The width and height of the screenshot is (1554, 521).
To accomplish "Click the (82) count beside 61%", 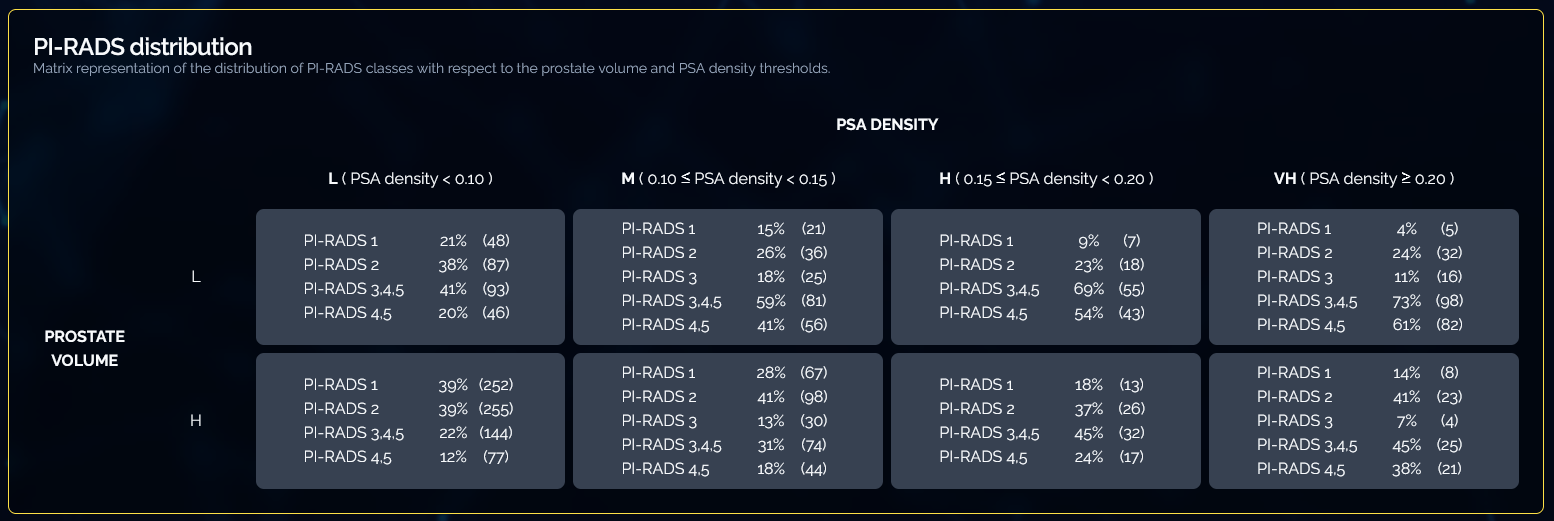I will pos(1449,325).
